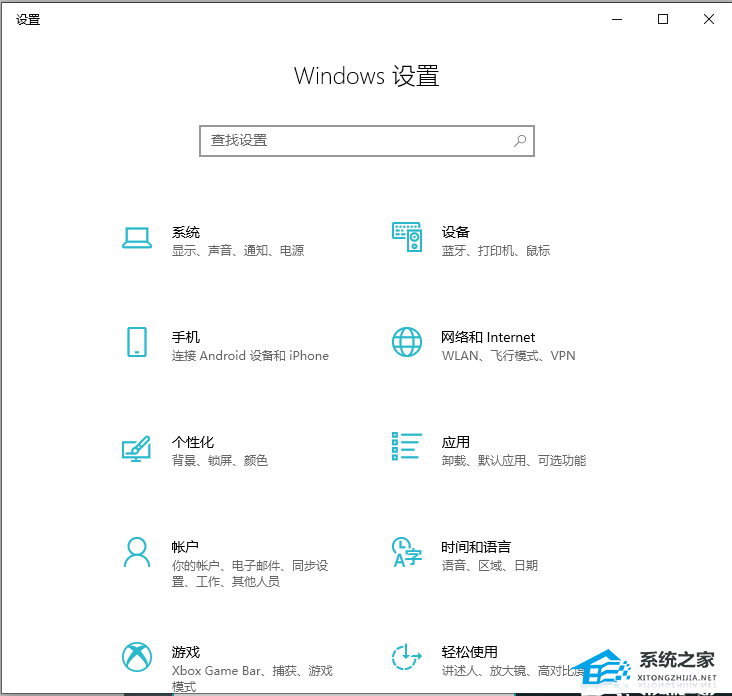The image size is (732, 696).
Task: Click the 你的帐户、电子邮件 description text
Action: [x=250, y=574]
